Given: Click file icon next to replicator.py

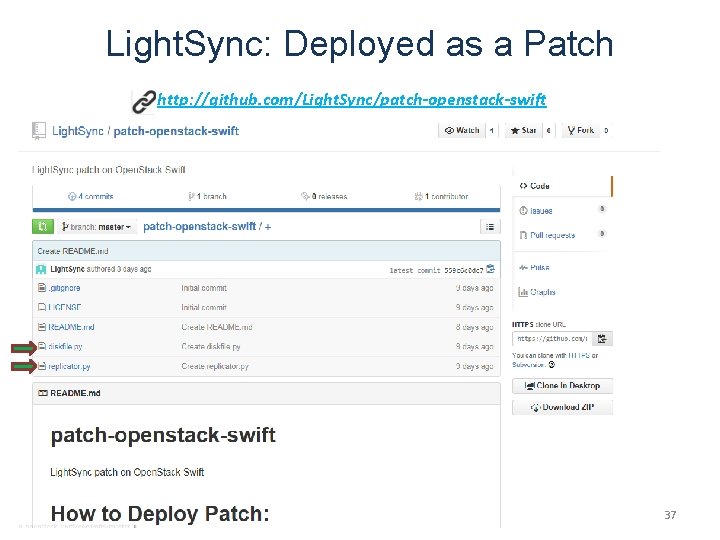Looking at the screenshot, I should click(x=42, y=366).
